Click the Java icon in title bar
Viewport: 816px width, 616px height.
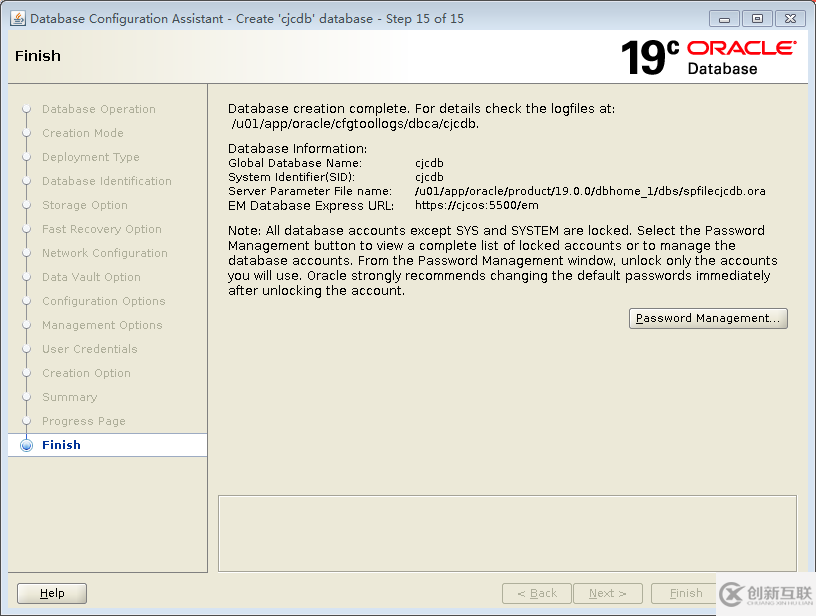point(17,19)
